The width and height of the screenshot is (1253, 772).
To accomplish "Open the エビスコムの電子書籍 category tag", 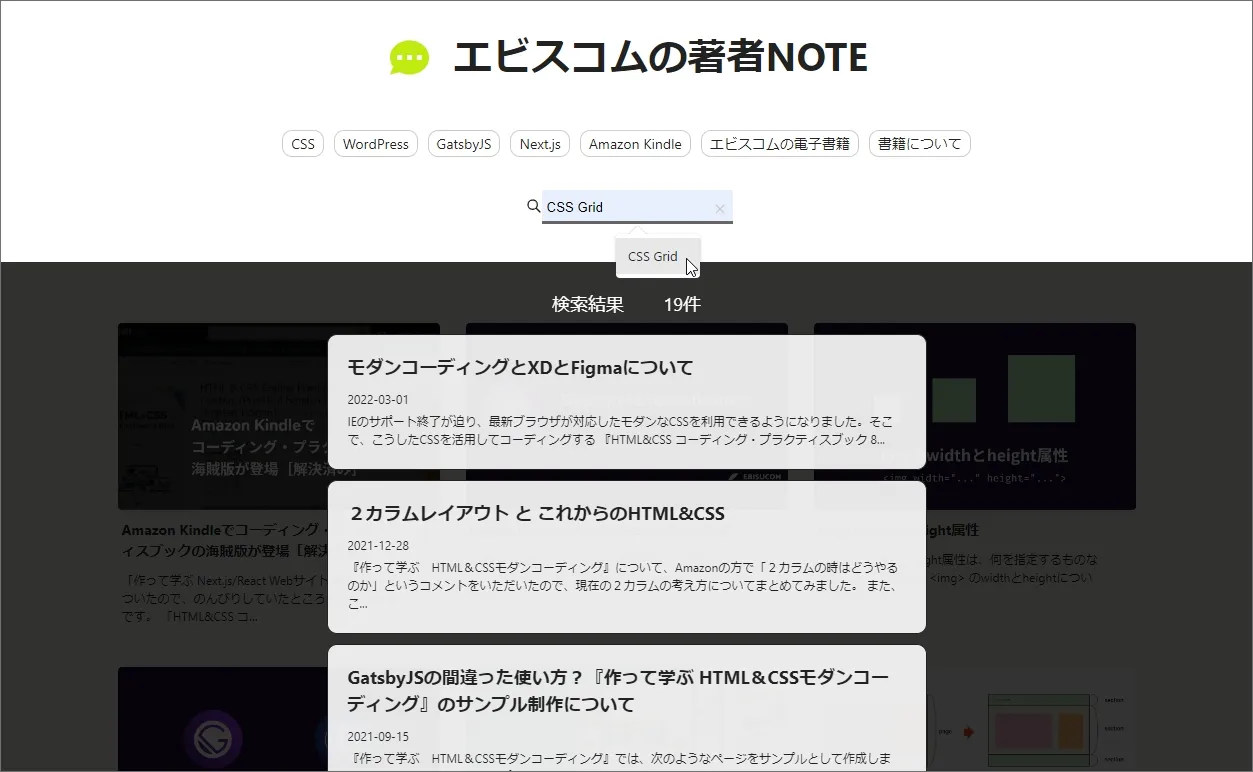I will pos(780,144).
